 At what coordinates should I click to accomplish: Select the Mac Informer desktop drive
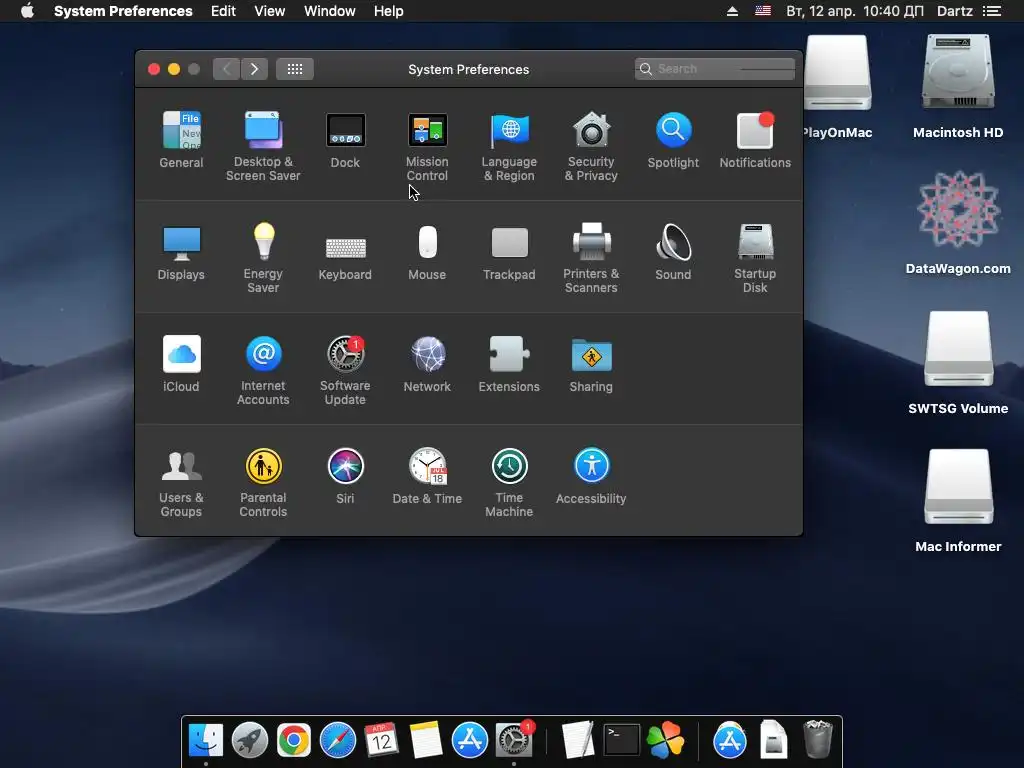click(x=958, y=501)
